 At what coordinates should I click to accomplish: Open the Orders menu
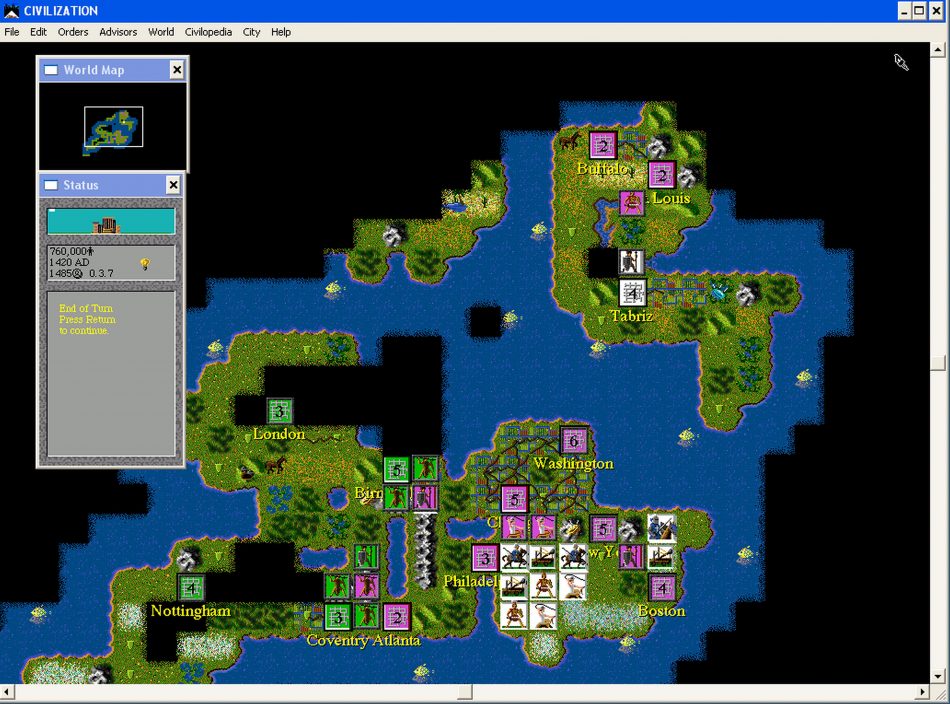tap(73, 32)
